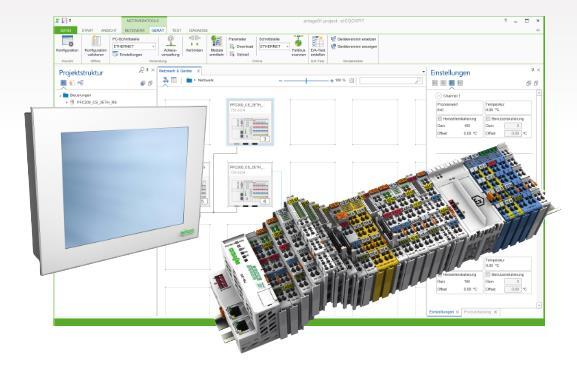Click expand-all icon in Einstellungen panel

click(528, 84)
